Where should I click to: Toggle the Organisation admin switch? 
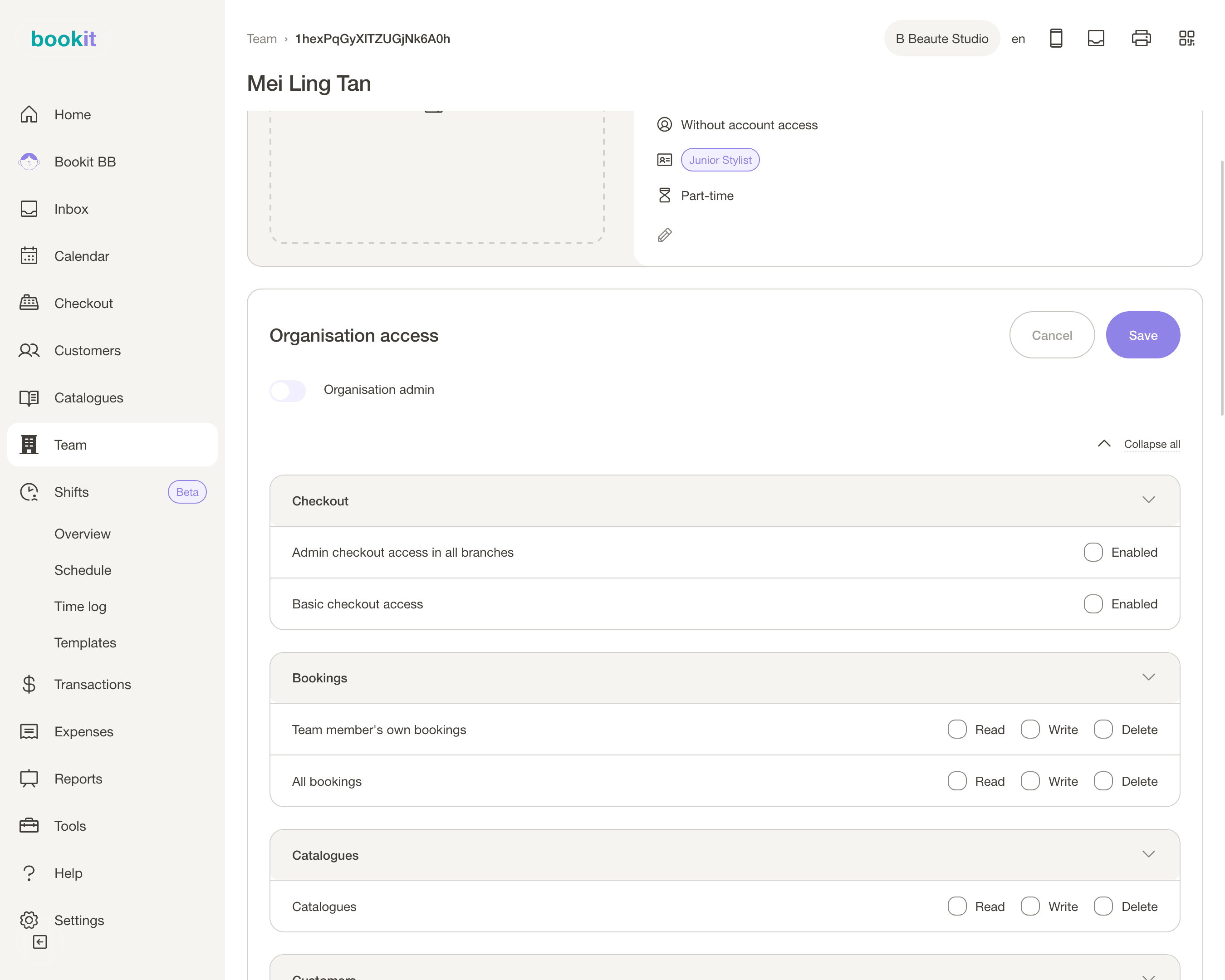click(288, 390)
